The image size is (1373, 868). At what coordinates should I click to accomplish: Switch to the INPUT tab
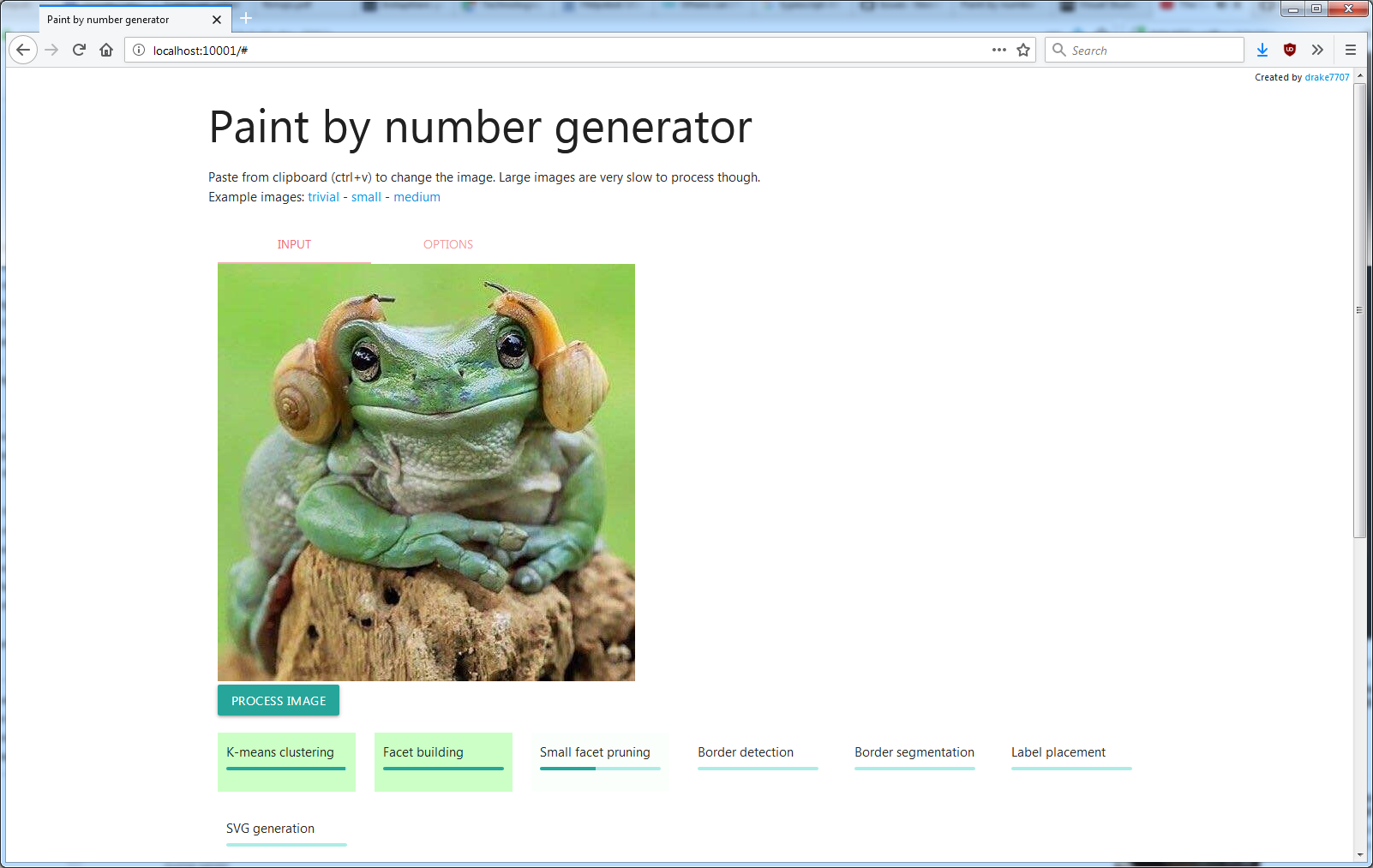pos(294,244)
